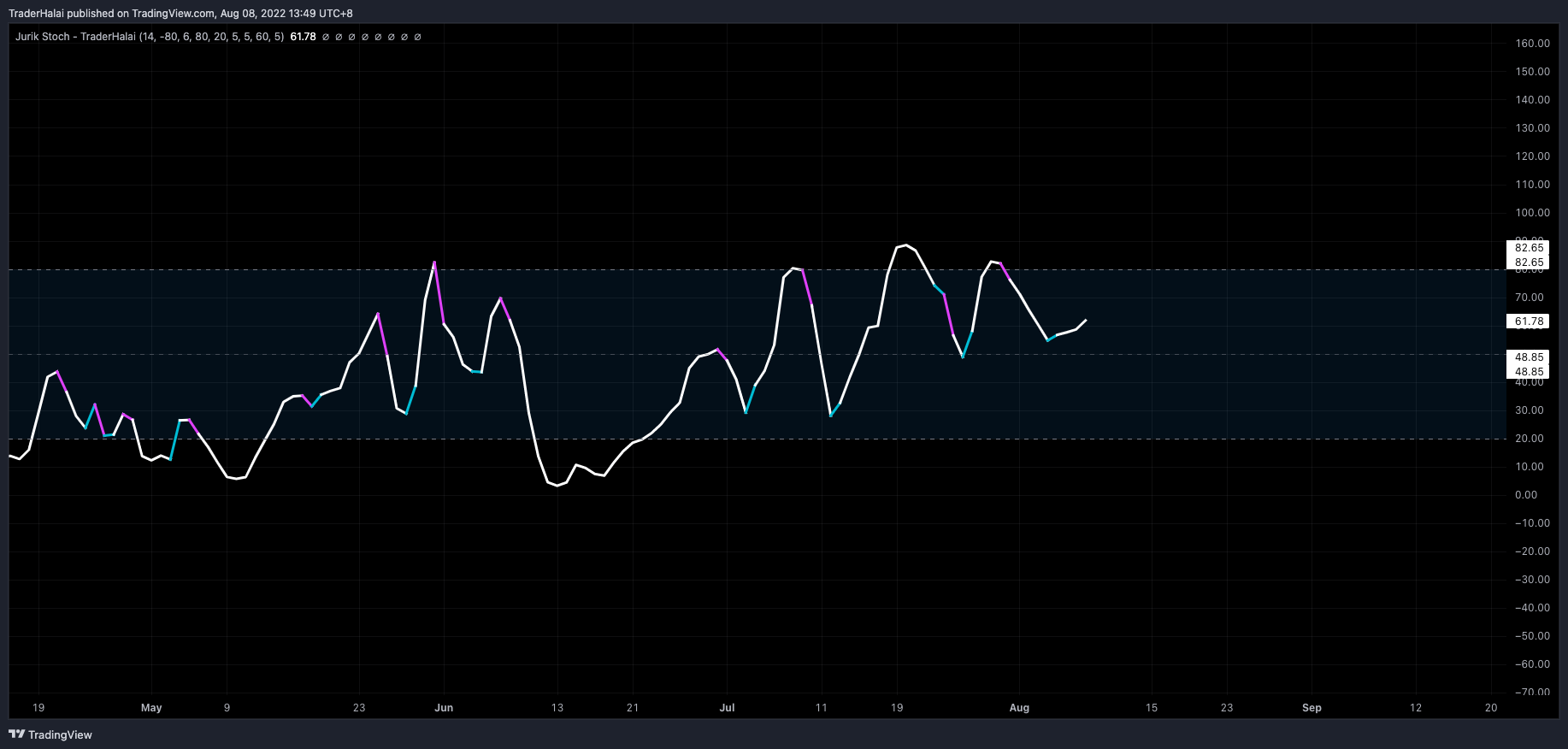Viewport: 1568px width, 749px height.
Task: Click the 10.00 price axis label
Action: click(x=1530, y=467)
